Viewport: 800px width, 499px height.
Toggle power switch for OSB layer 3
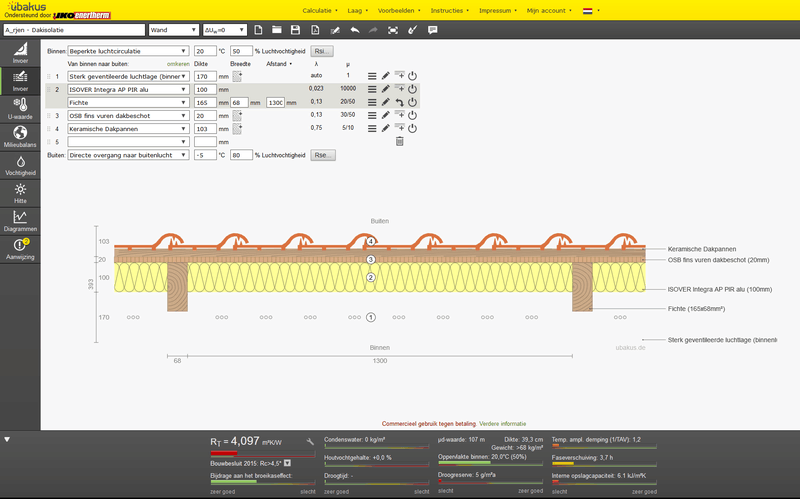point(412,115)
